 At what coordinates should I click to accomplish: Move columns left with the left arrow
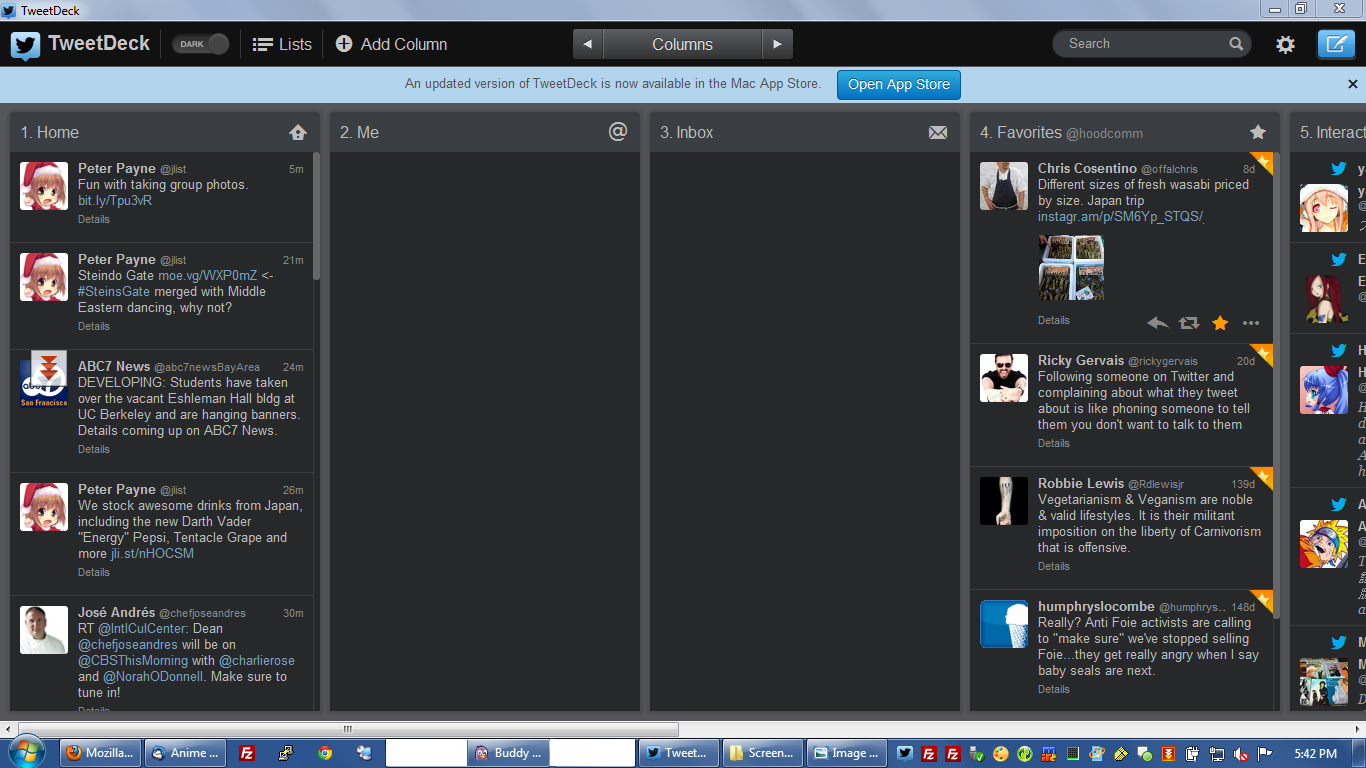[x=588, y=44]
